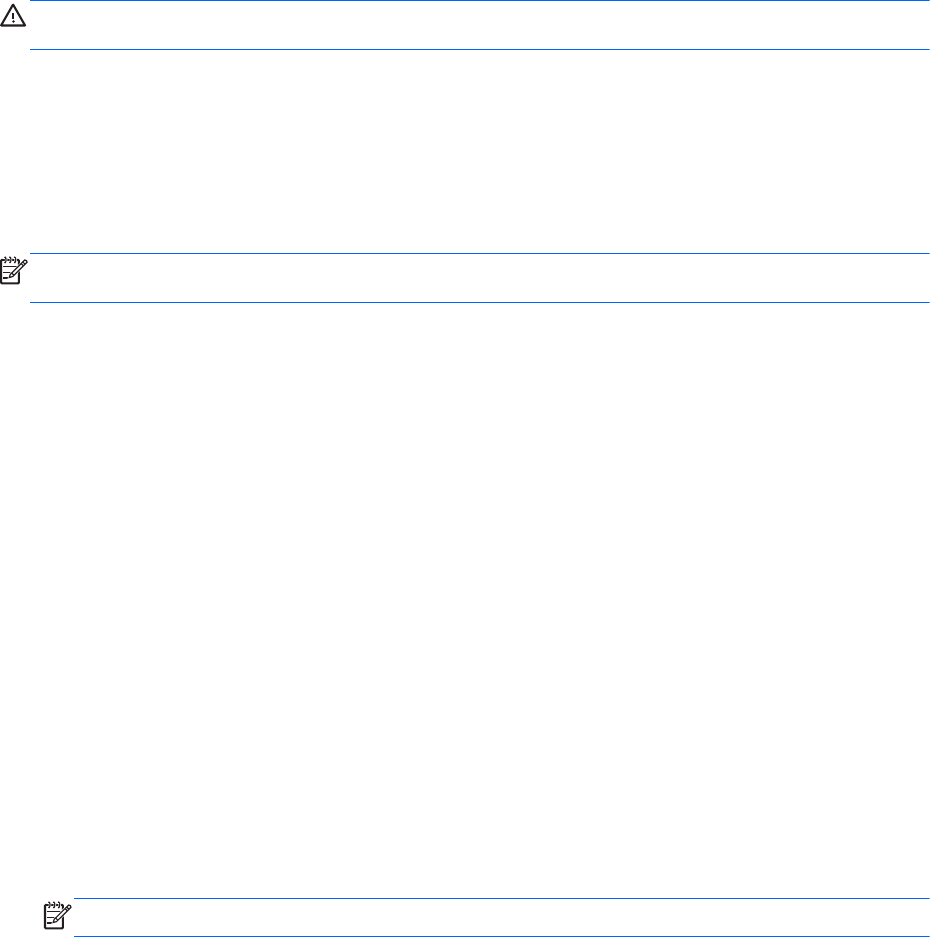930x937 pixels.
Task: Click the blue rule below the indented note
Action: click(x=502, y=936)
